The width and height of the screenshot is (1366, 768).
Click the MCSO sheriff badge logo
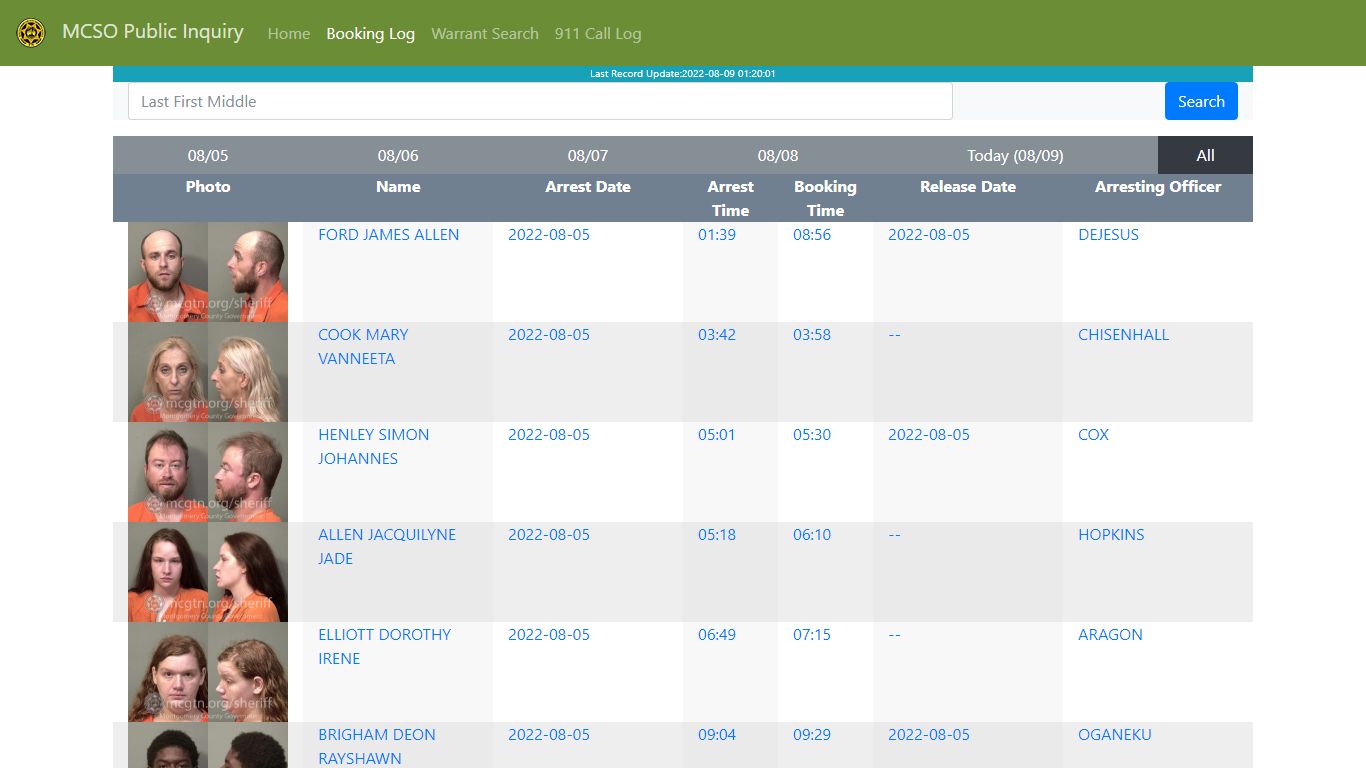[31, 33]
